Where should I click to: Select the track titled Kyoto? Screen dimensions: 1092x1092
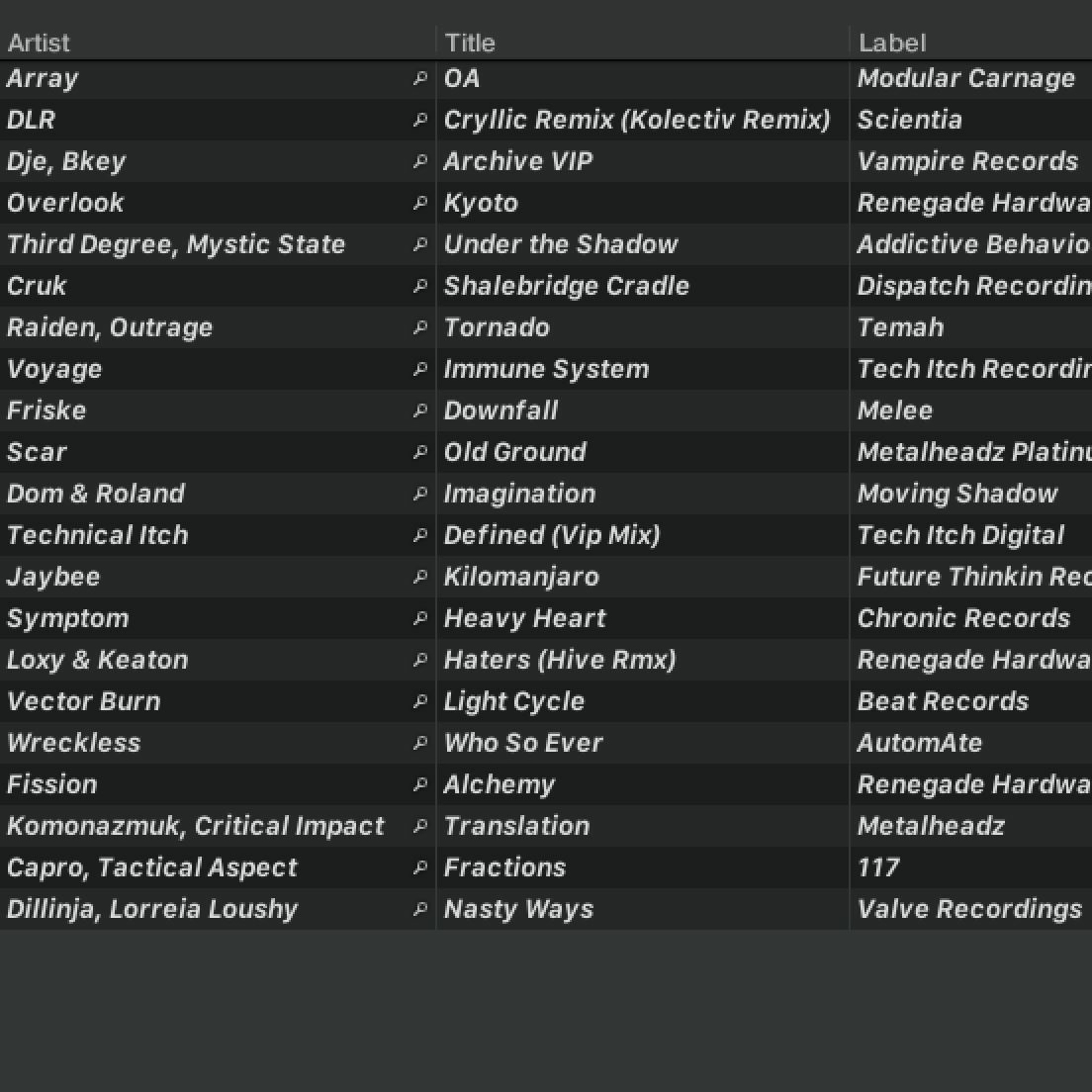pos(481,203)
